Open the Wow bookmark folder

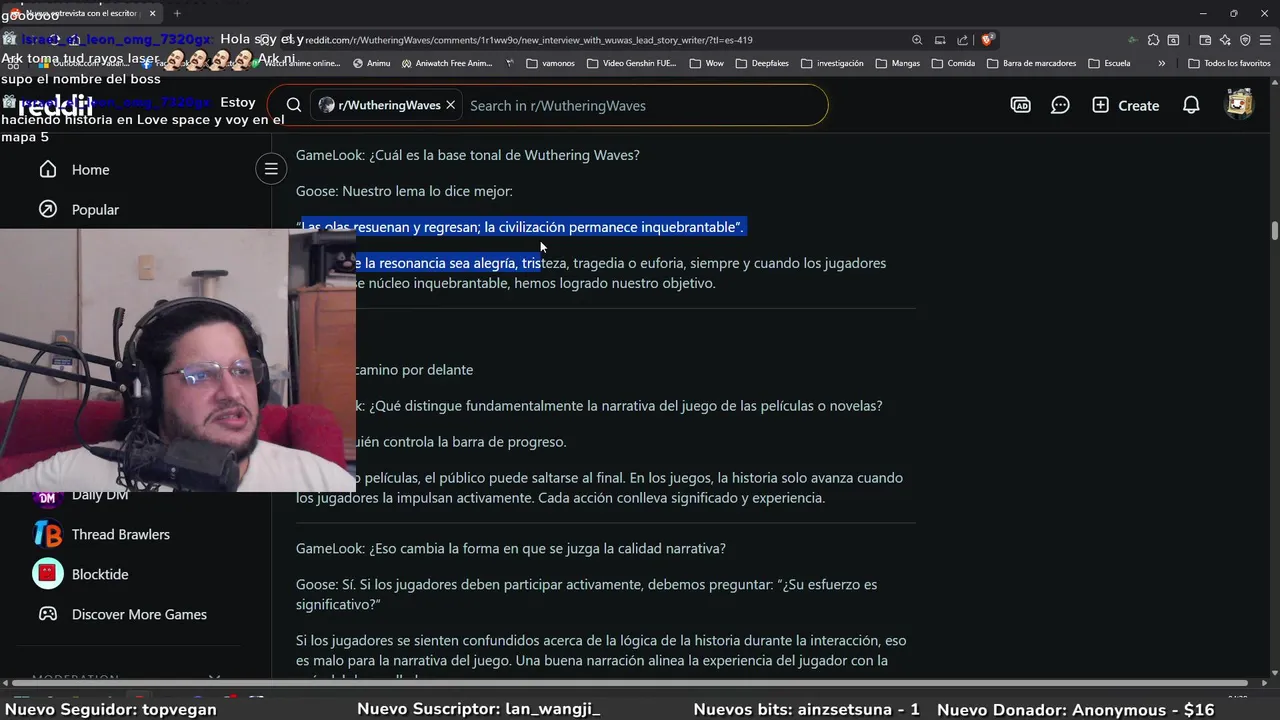point(706,63)
